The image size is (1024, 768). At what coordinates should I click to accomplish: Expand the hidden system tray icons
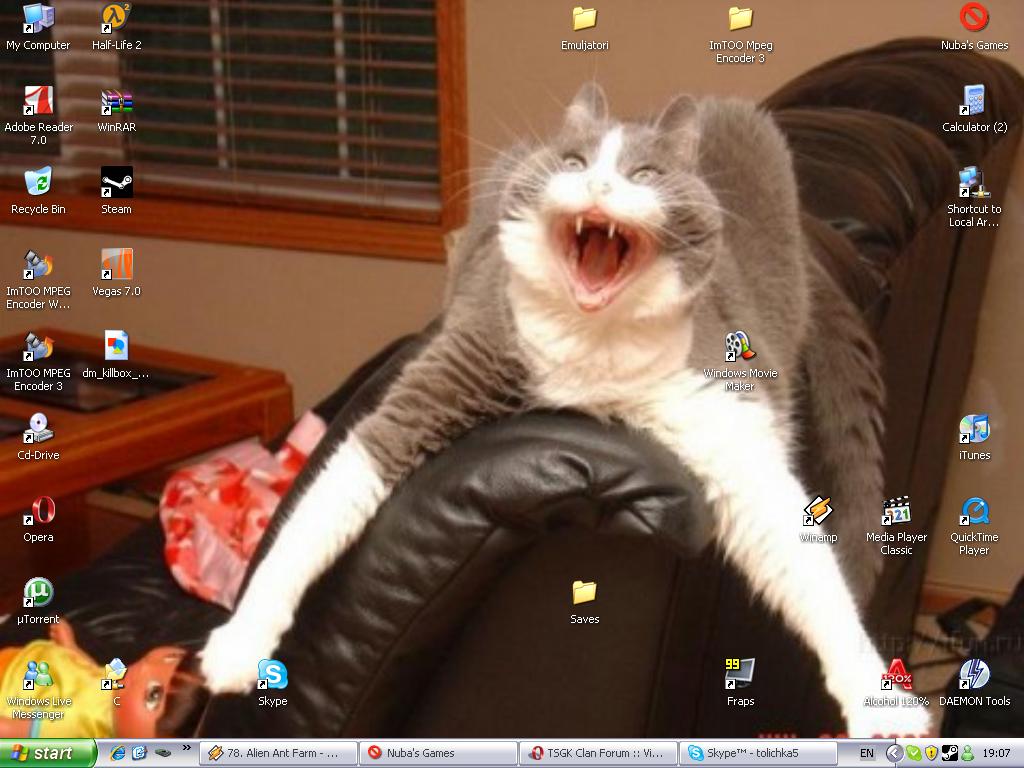pos(892,753)
